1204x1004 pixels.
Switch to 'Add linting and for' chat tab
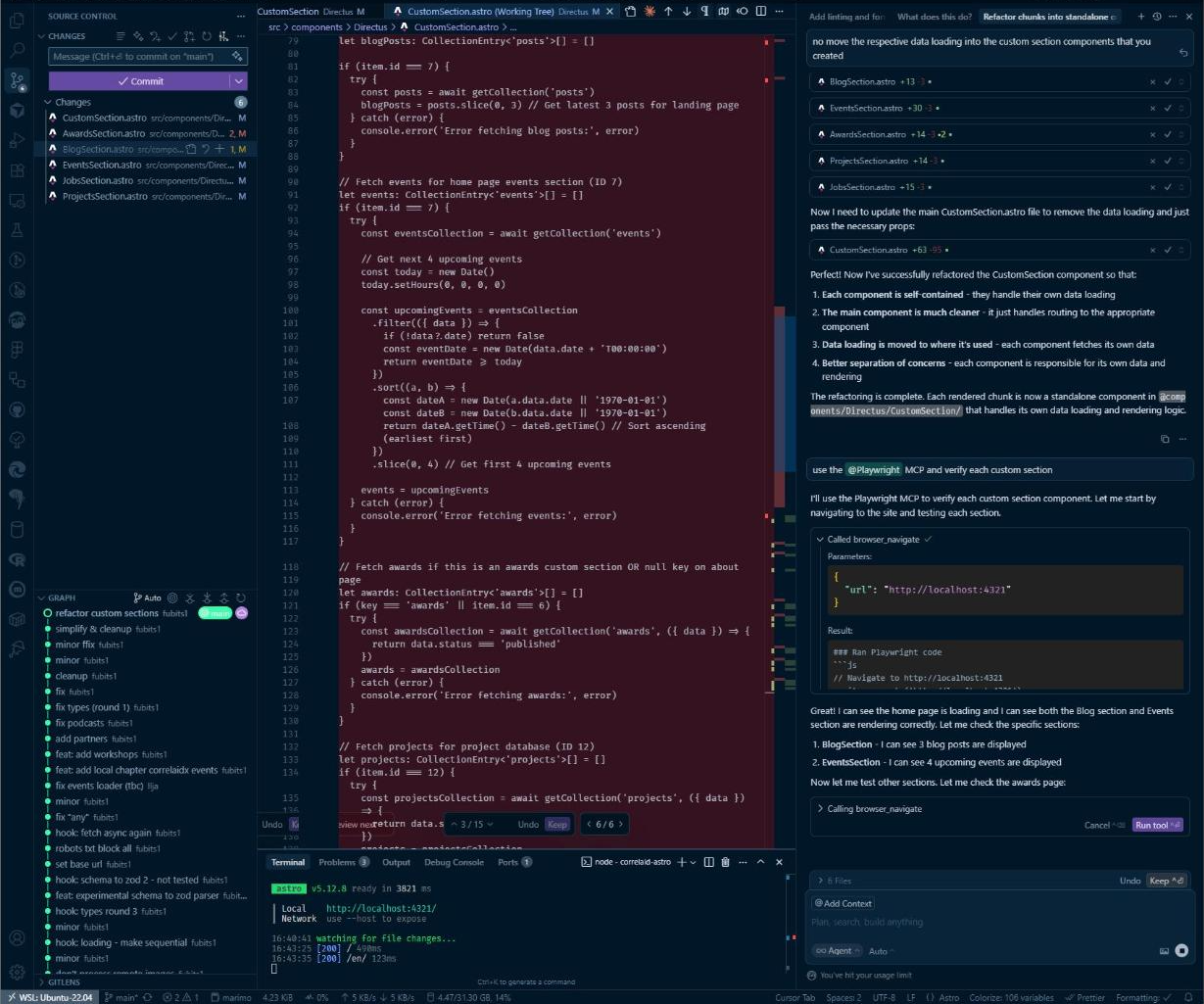846,17
